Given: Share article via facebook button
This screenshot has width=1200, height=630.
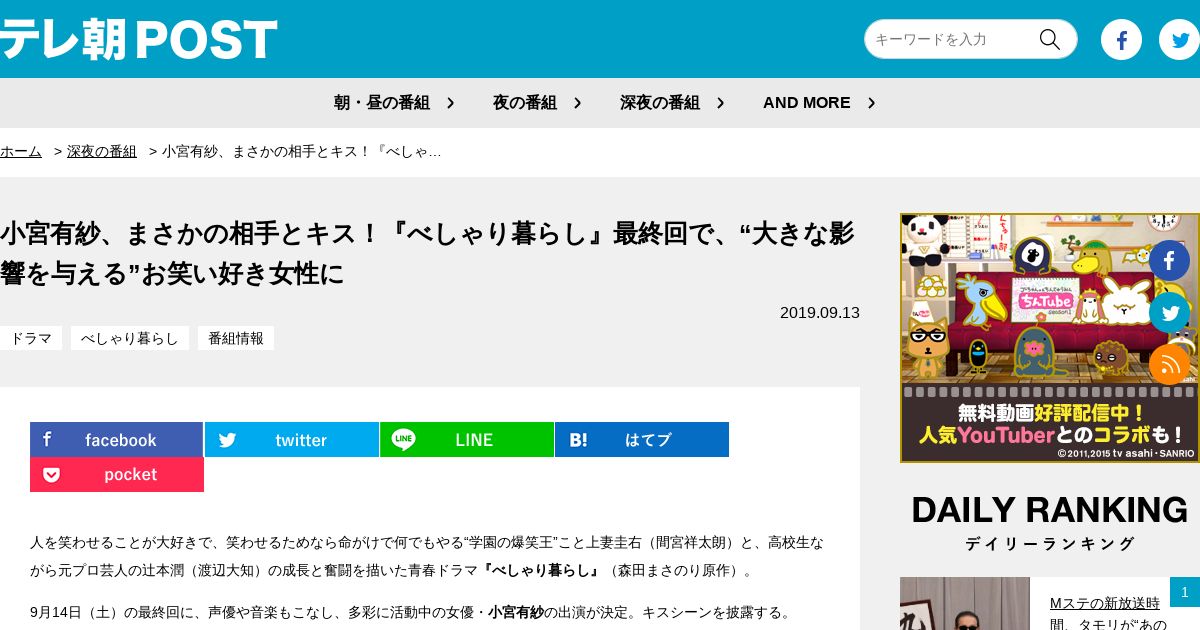Looking at the screenshot, I should click(117, 440).
